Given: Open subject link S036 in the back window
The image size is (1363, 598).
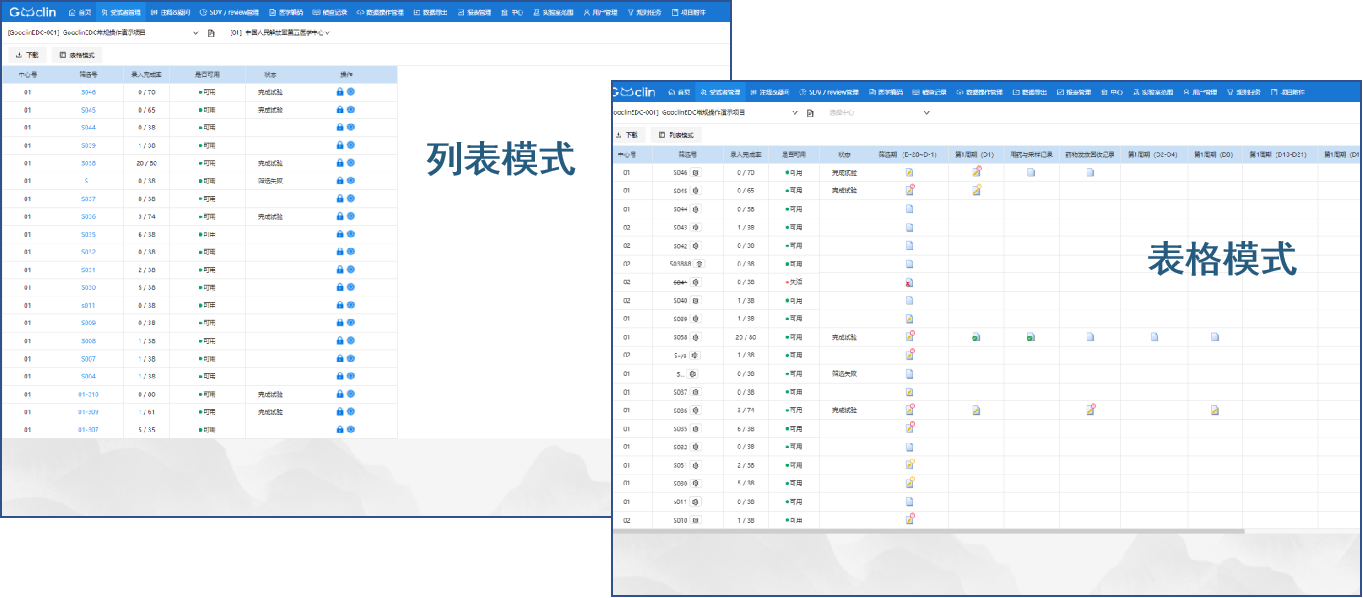Looking at the screenshot, I should coord(88,217).
